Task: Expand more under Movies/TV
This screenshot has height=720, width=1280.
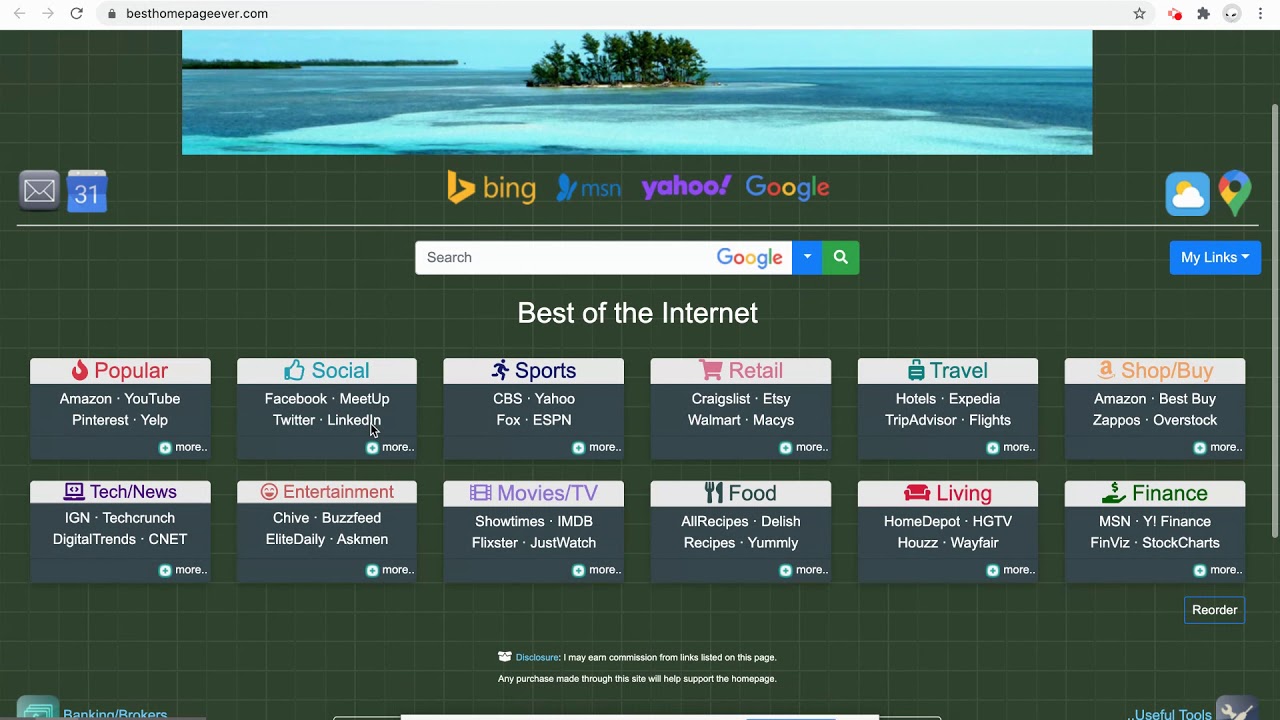Action: point(597,570)
